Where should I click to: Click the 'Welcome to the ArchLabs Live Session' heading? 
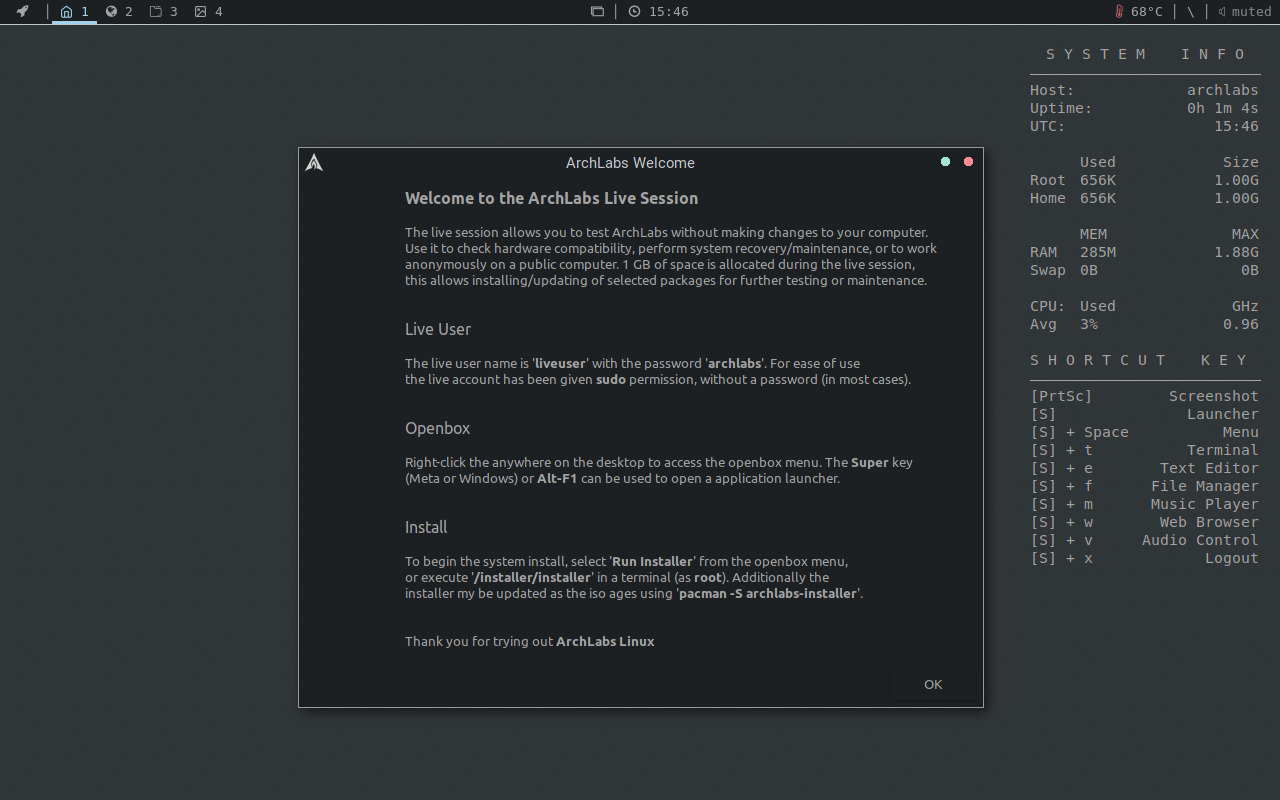552,198
